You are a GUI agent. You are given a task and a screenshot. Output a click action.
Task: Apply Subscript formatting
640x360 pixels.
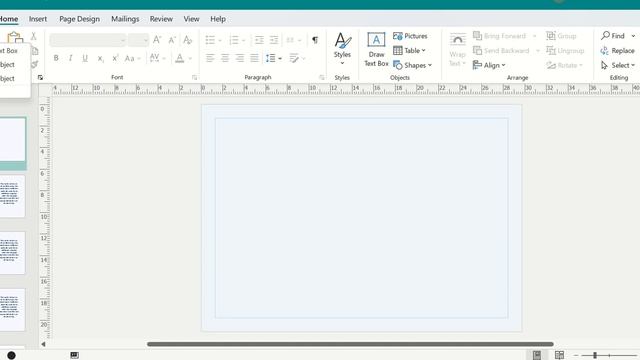[100, 59]
